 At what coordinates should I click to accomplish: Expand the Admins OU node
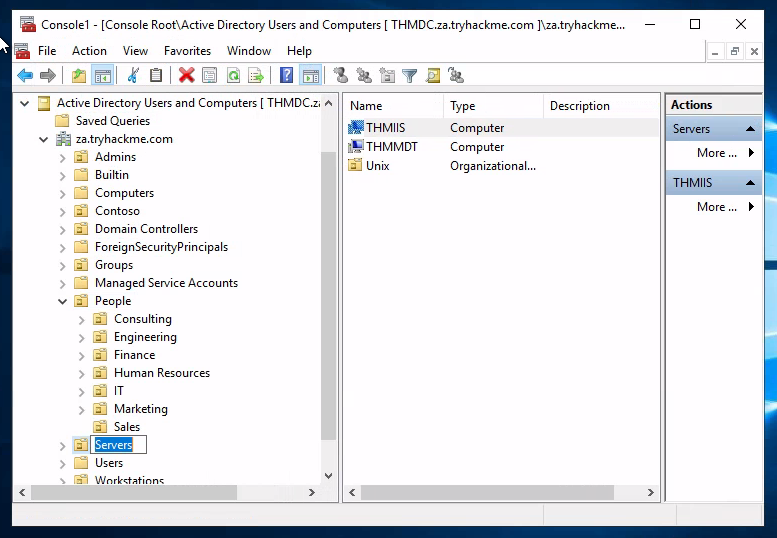point(62,158)
